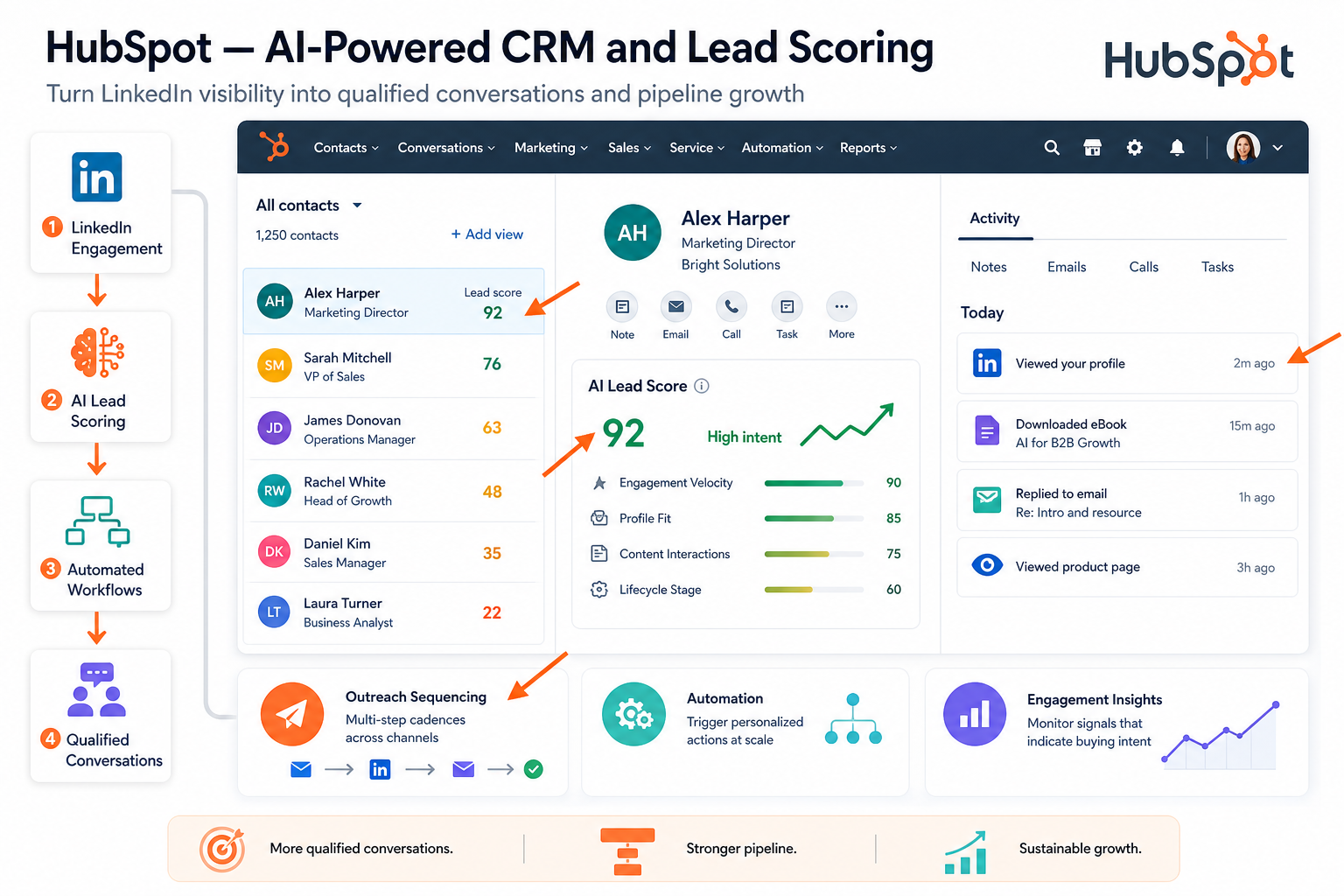
Task: Select the Sarah Mitchell contact row
Action: pyautogui.click(x=394, y=366)
